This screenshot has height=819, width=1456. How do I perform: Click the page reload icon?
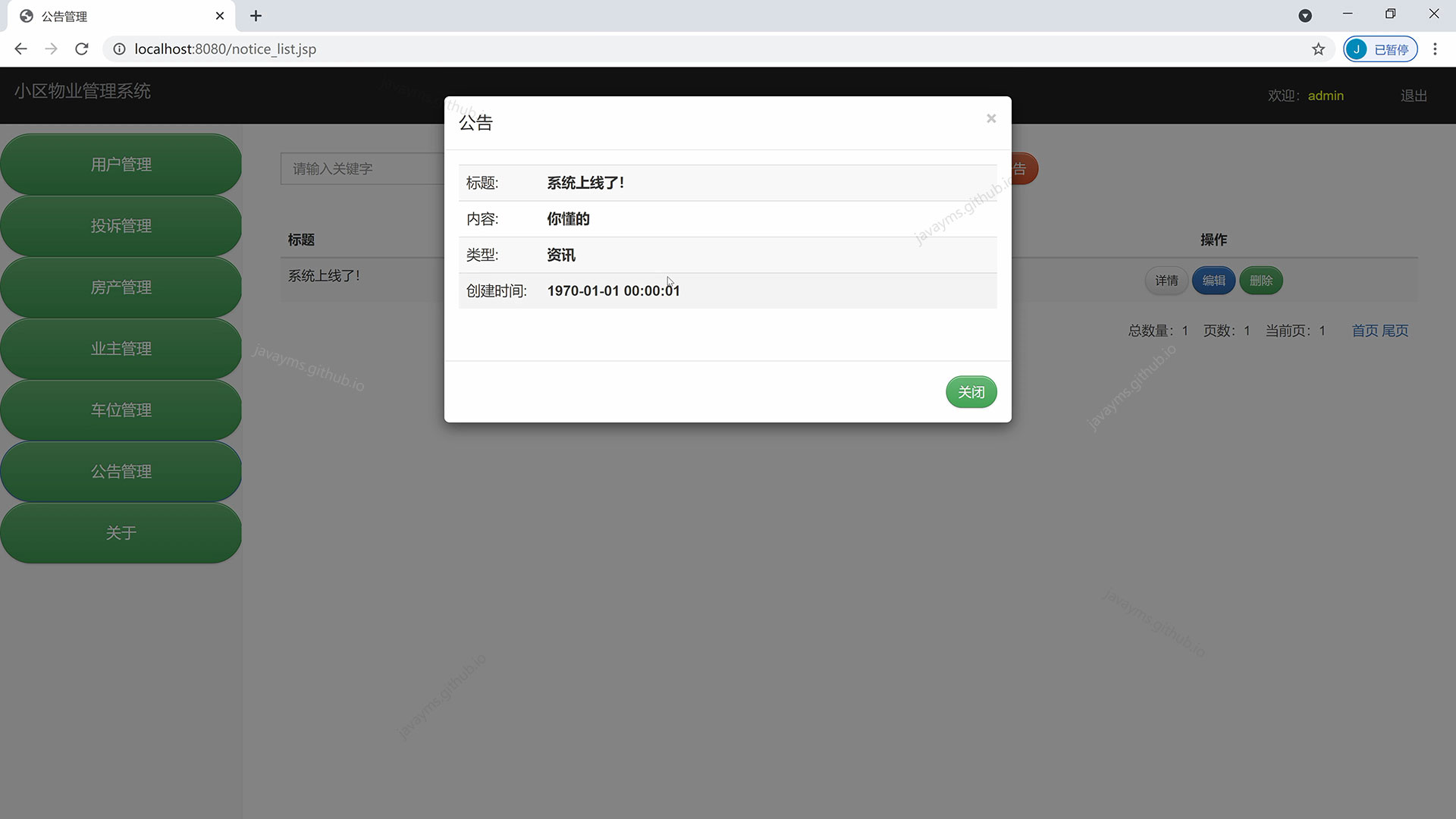[81, 49]
